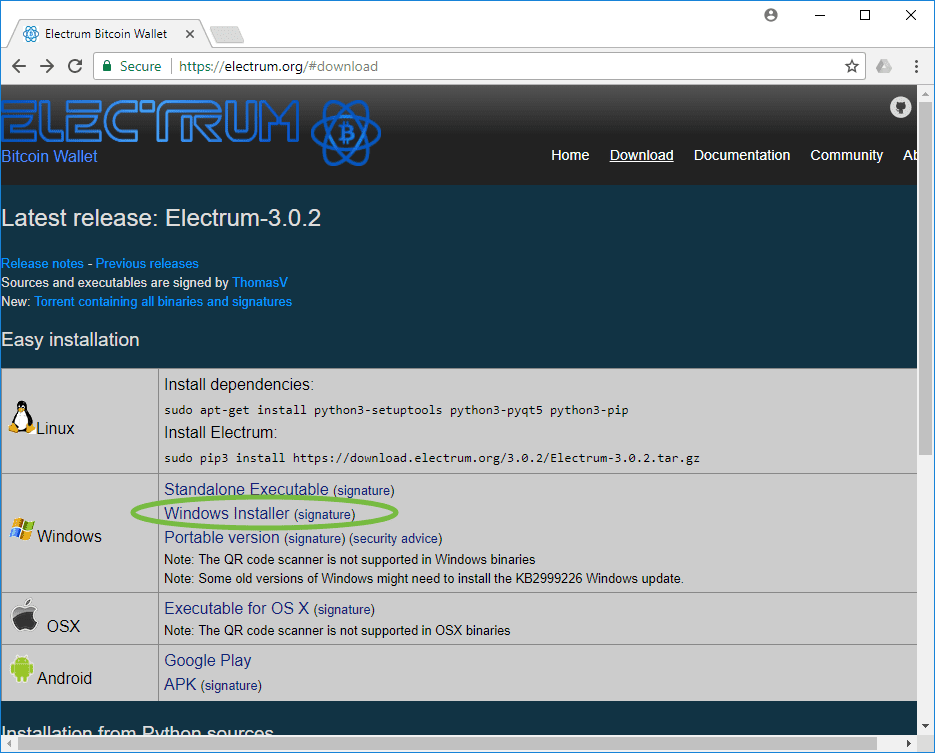The width and height of the screenshot is (935, 753).
Task: Click the Chrome user profile icon
Action: (x=770, y=16)
